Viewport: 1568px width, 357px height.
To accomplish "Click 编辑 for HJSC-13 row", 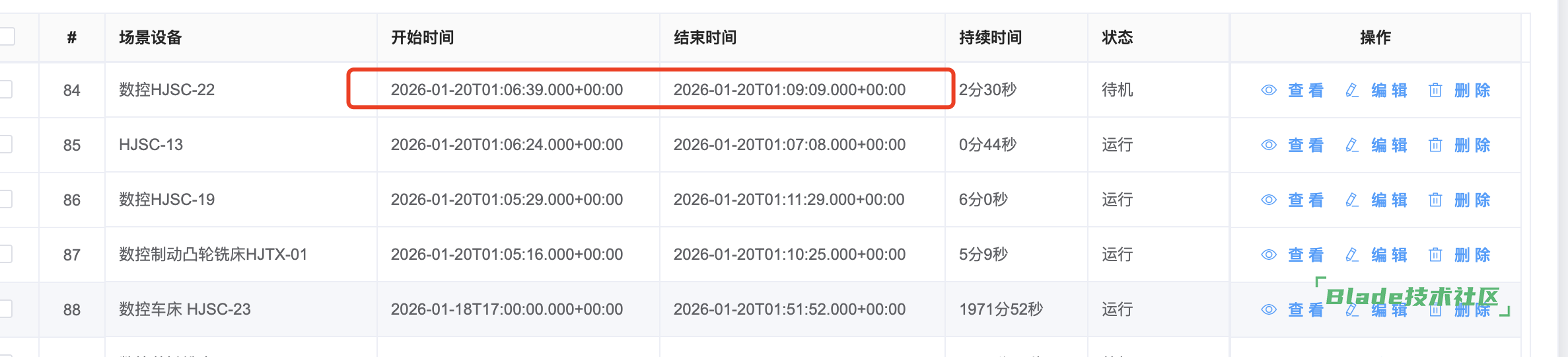I will (x=1389, y=145).
